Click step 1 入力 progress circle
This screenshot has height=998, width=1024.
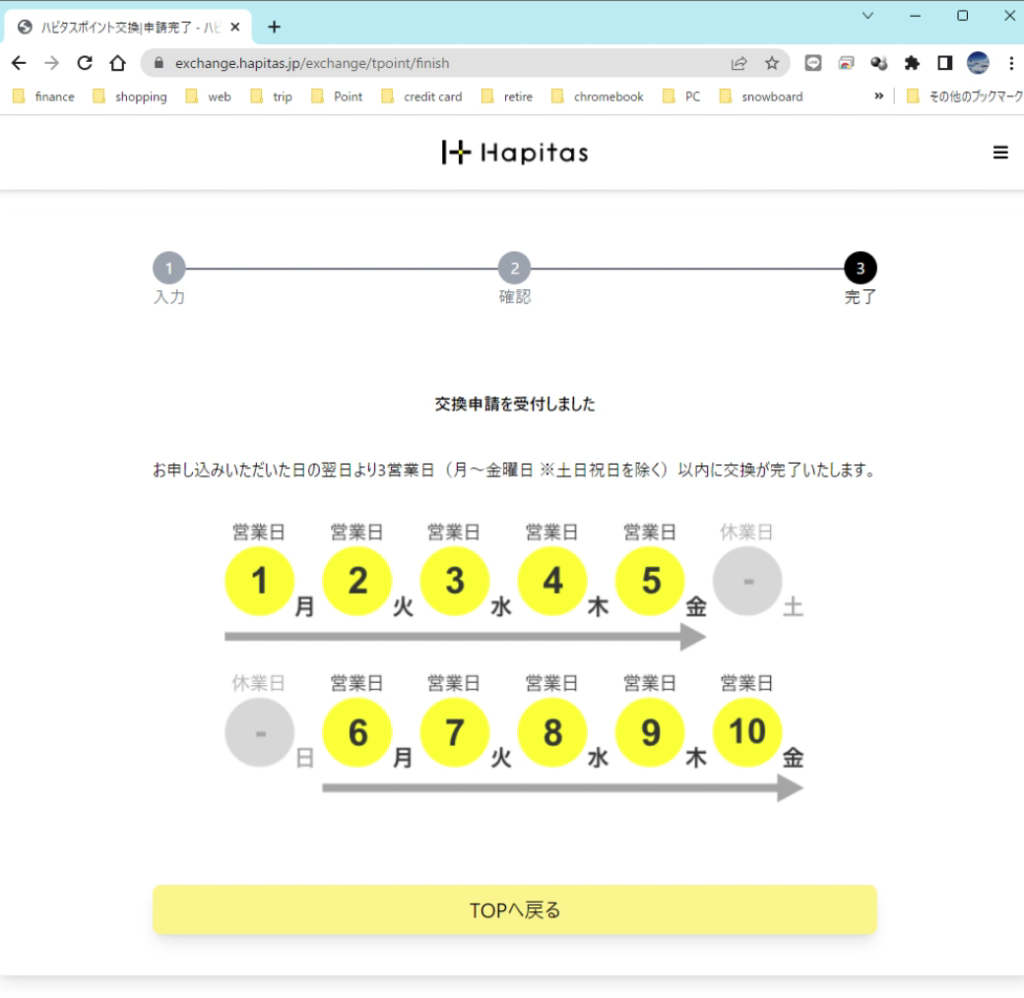(169, 268)
